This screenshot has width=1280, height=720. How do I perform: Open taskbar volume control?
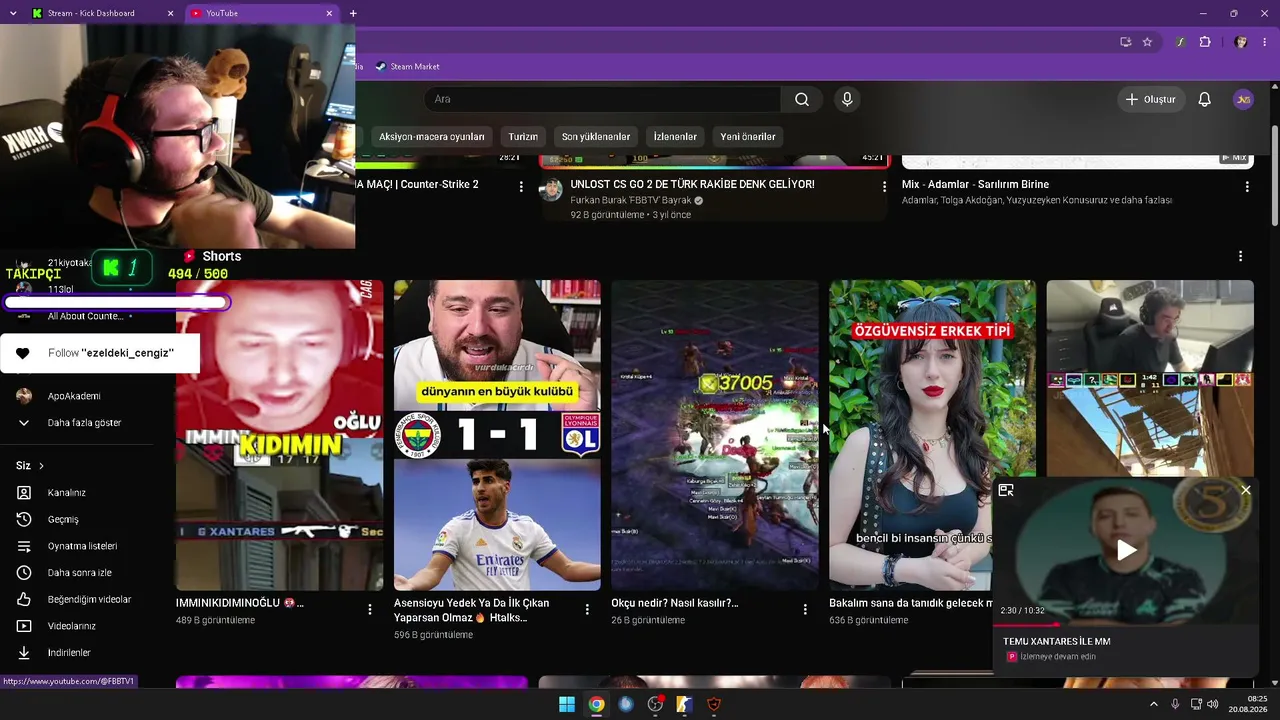point(1213,704)
